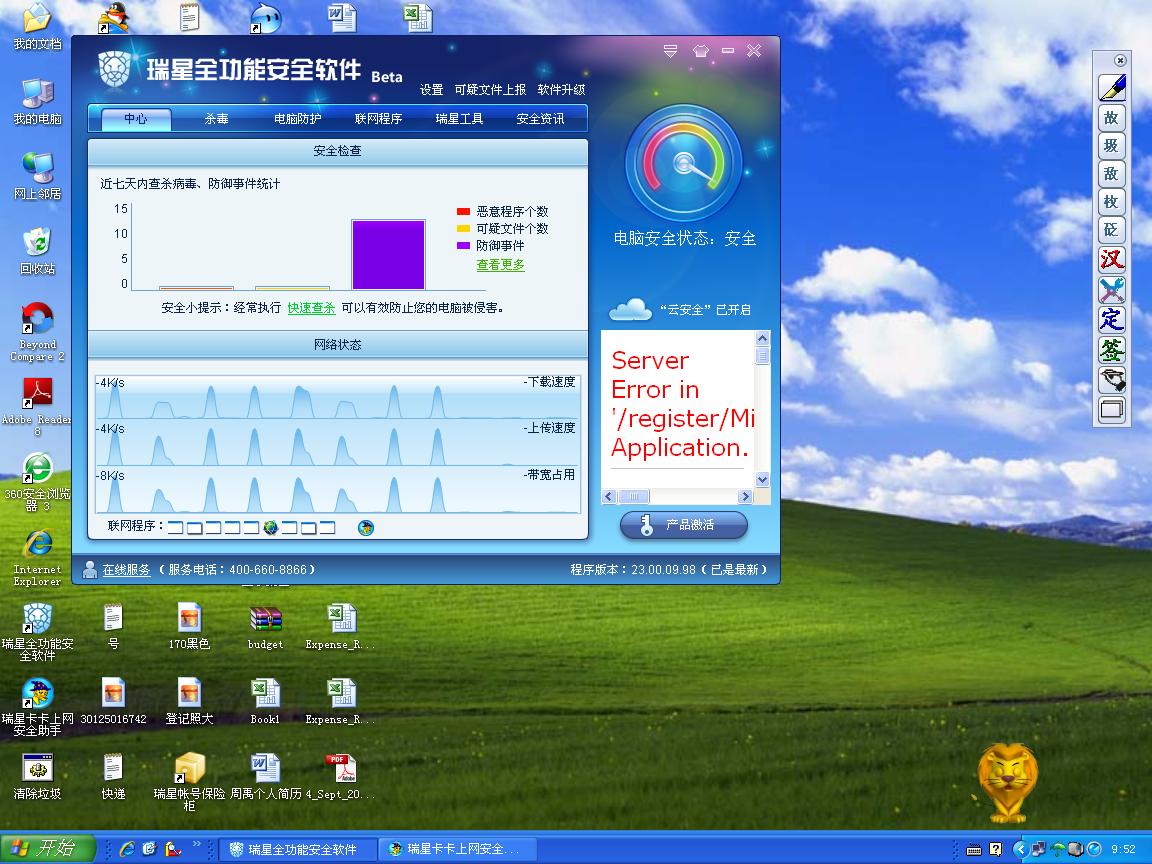Select the 回收站 recycle bin icon
1152x864 pixels.
tap(37, 252)
